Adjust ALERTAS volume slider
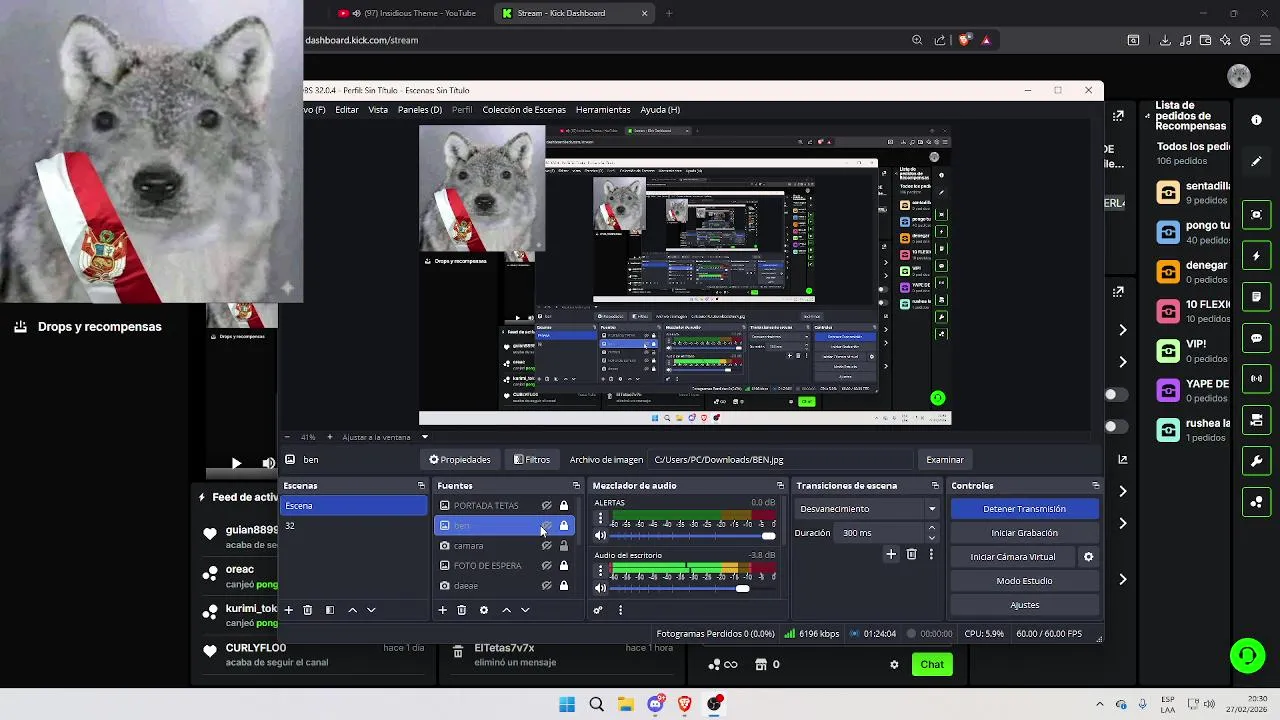This screenshot has height=720, width=1280. coord(693,536)
